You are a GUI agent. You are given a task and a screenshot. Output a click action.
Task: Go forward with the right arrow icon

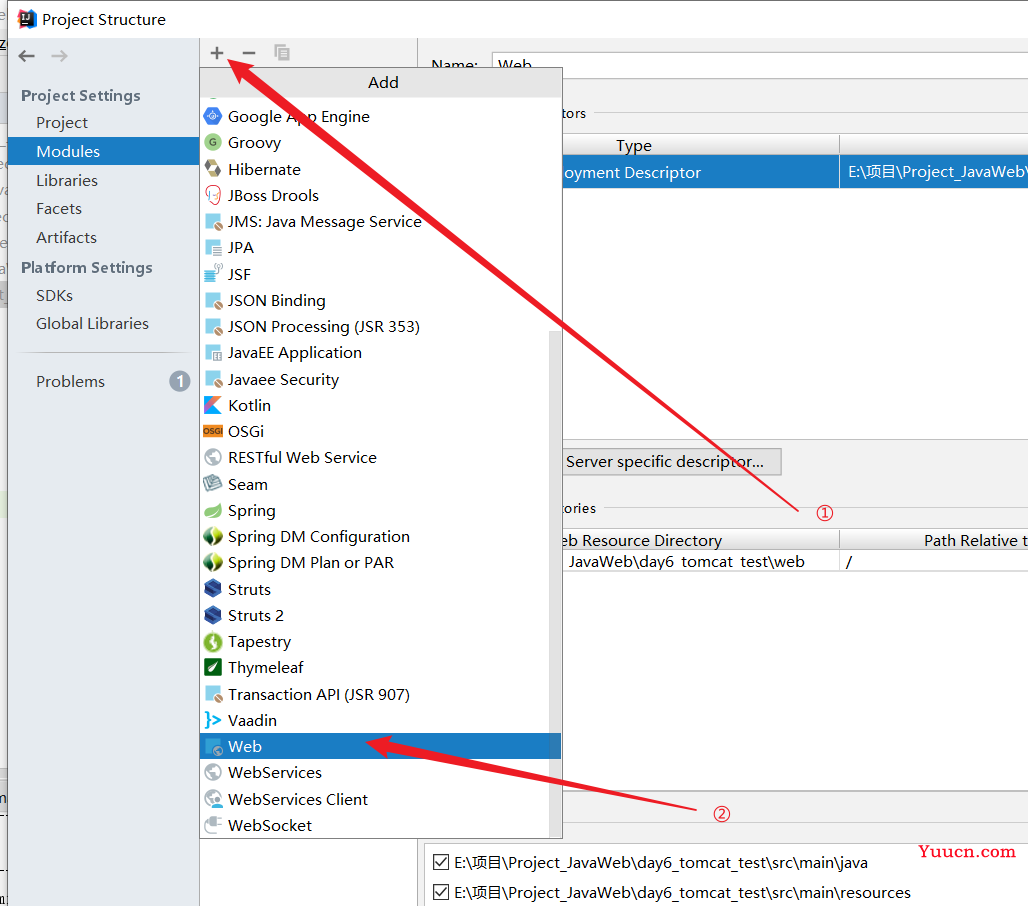point(60,56)
